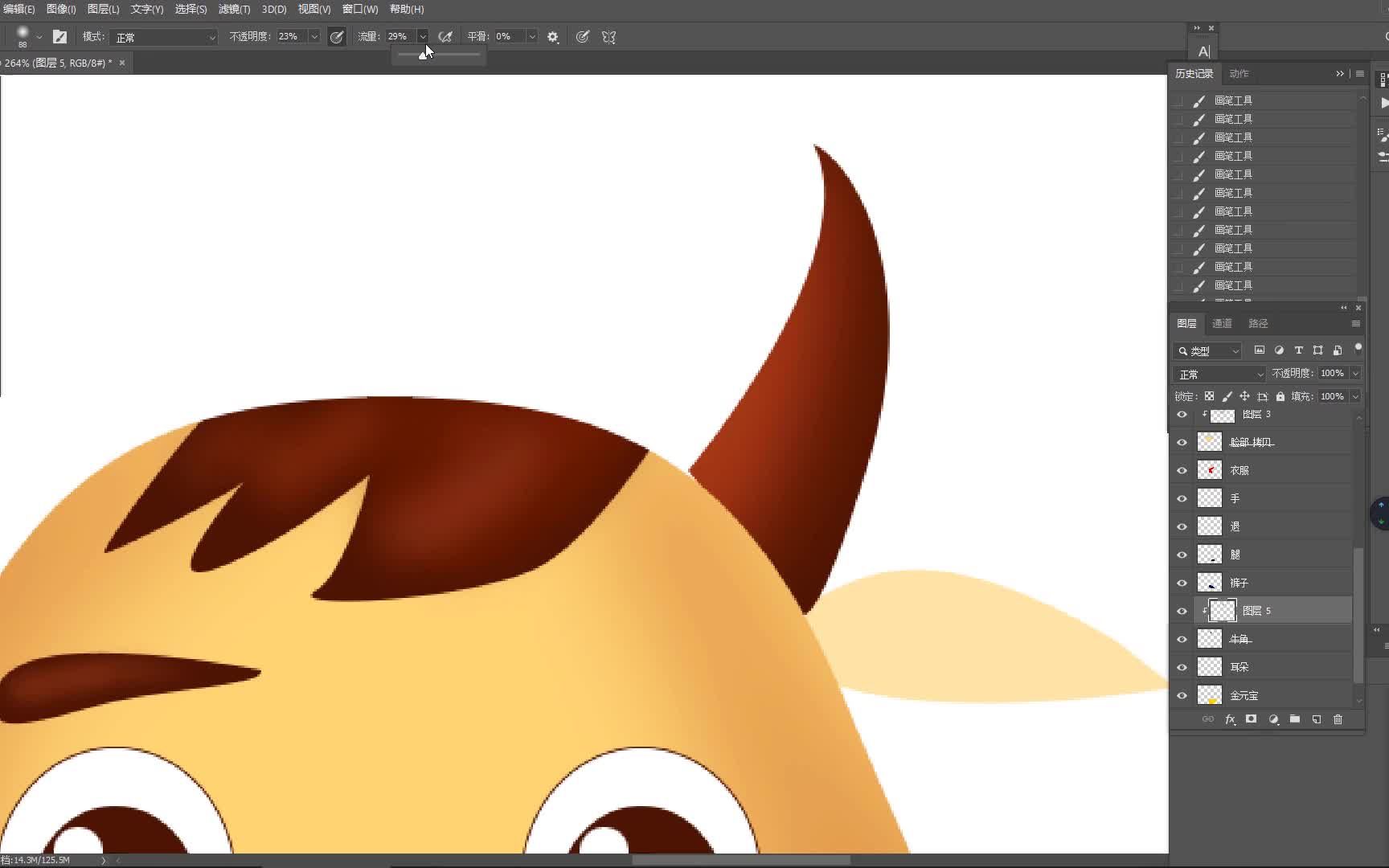Filter layers by adjustment layer type
The height and width of the screenshot is (868, 1389).
coord(1279,350)
